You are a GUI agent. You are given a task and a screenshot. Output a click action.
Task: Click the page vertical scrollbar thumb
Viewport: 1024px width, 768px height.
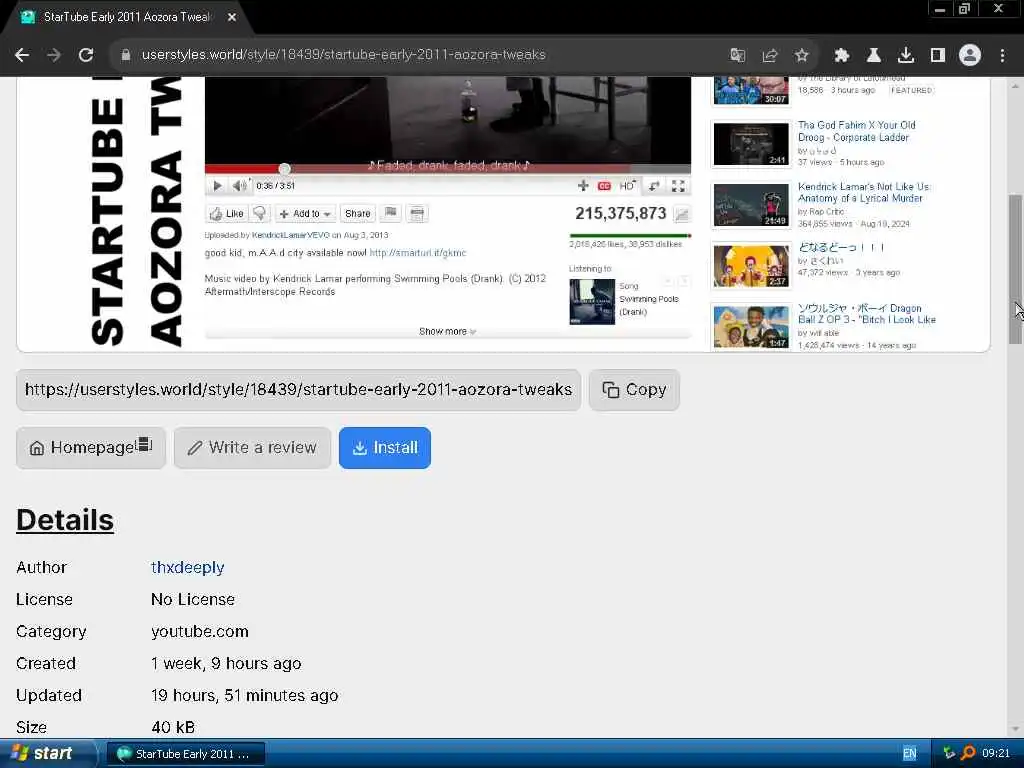[1015, 269]
